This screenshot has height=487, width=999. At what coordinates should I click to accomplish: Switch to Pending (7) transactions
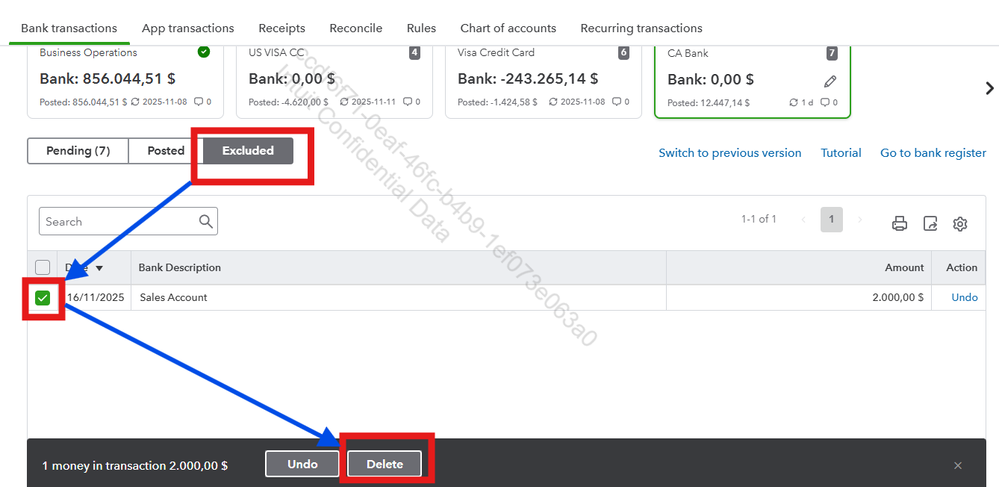tap(78, 151)
